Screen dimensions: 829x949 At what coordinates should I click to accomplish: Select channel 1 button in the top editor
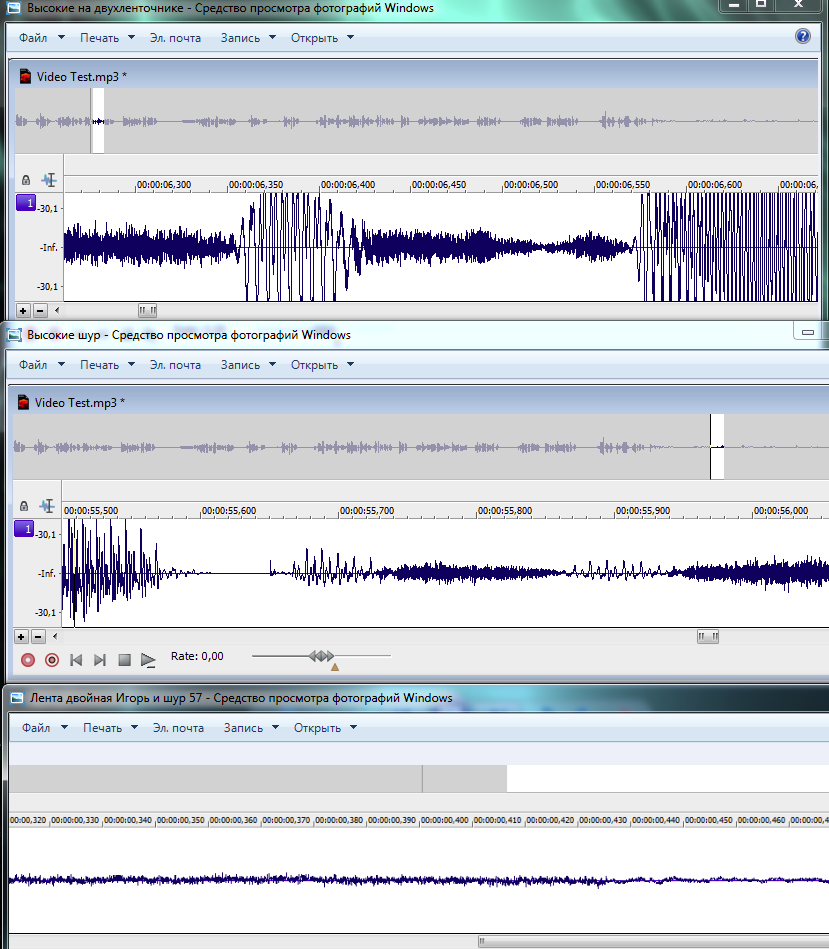(x=25, y=203)
